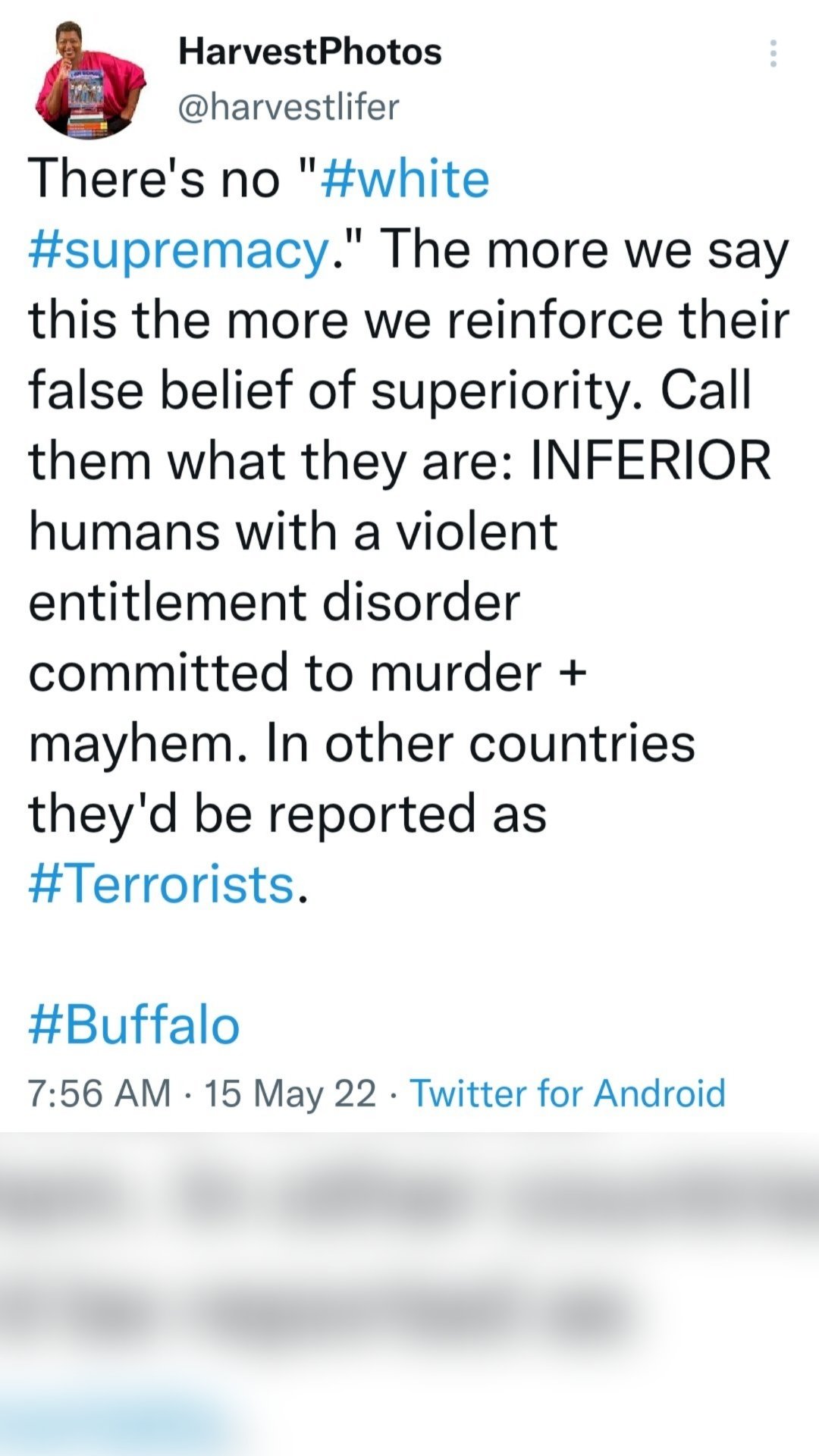Tap the word "mayhem" in the tweet

tap(132, 745)
